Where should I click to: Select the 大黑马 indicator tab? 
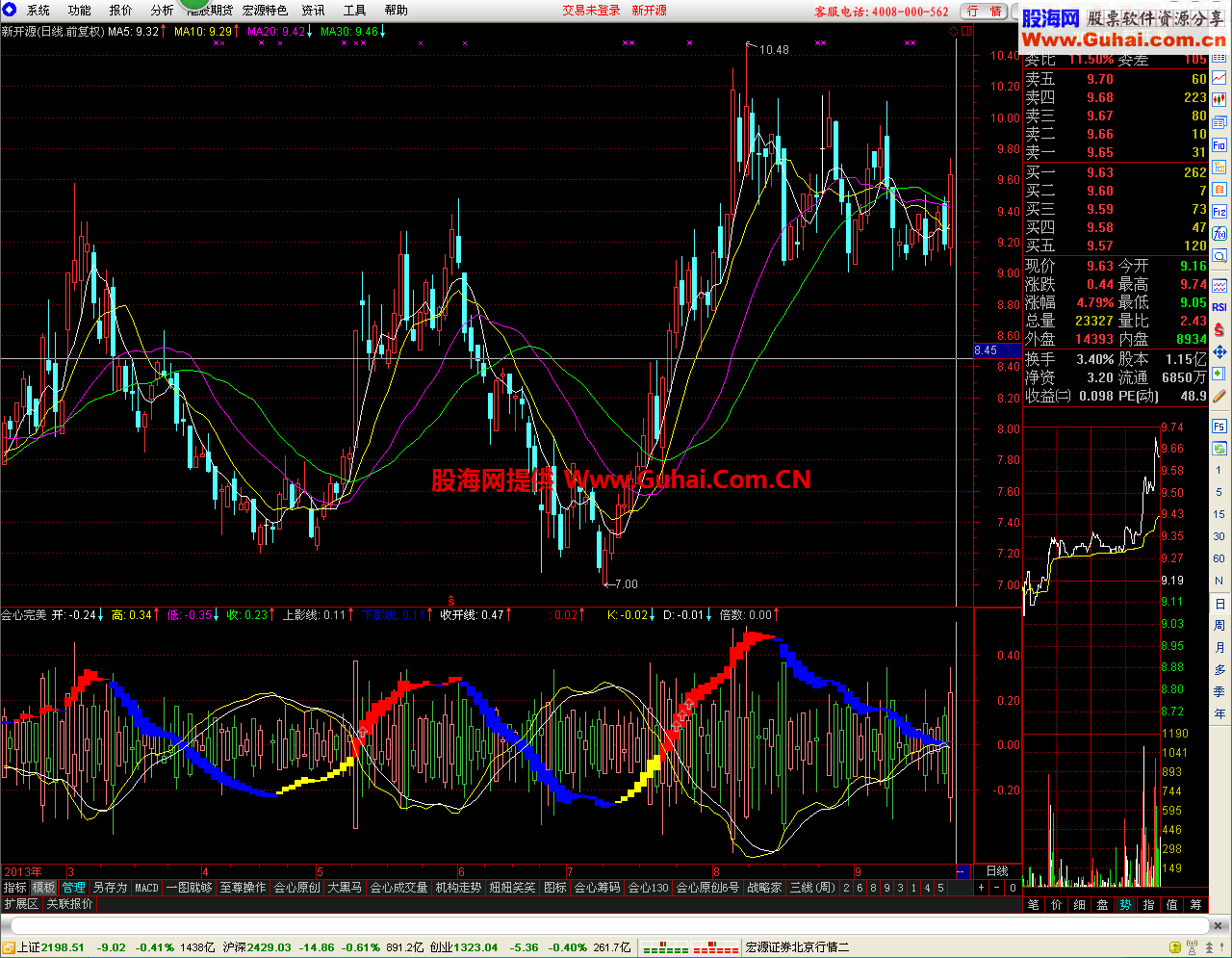point(345,888)
